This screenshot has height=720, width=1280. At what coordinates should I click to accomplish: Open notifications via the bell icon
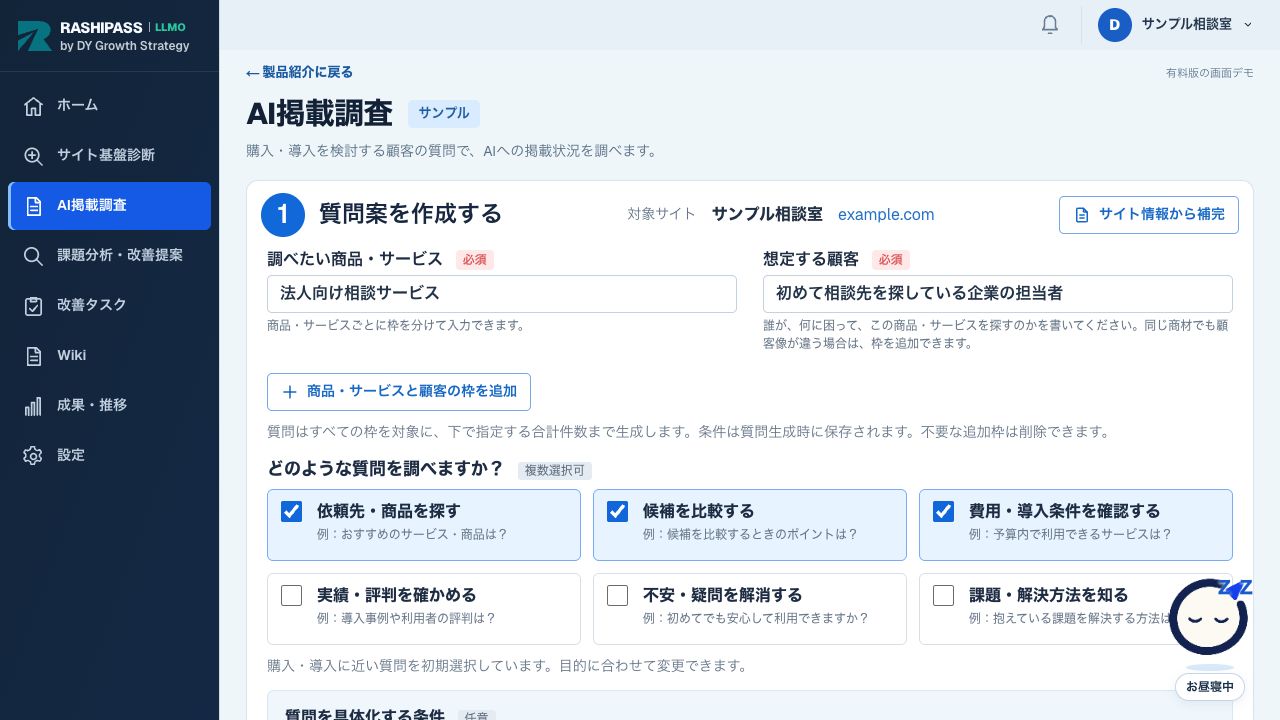pos(1049,24)
